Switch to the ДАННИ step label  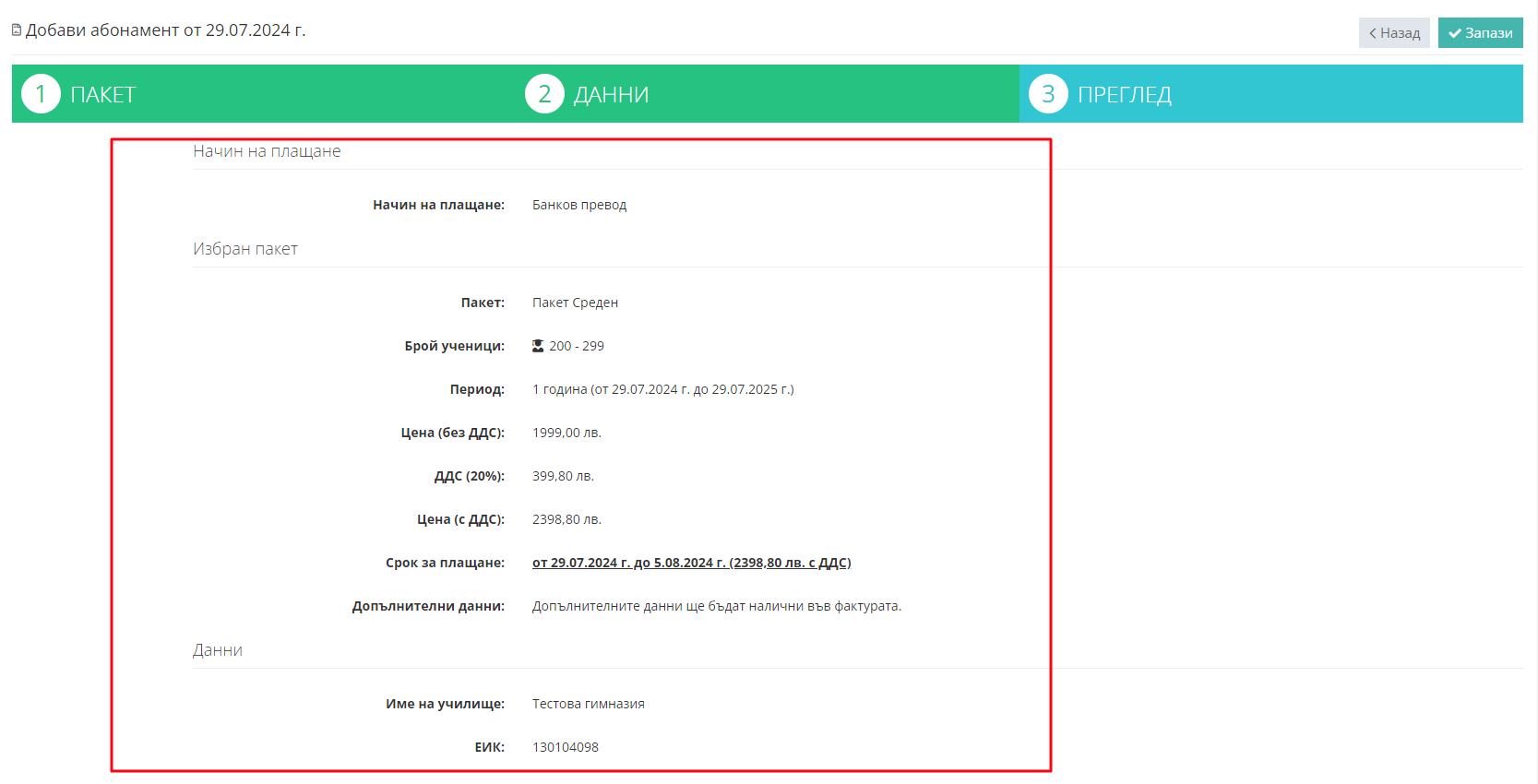click(x=611, y=95)
